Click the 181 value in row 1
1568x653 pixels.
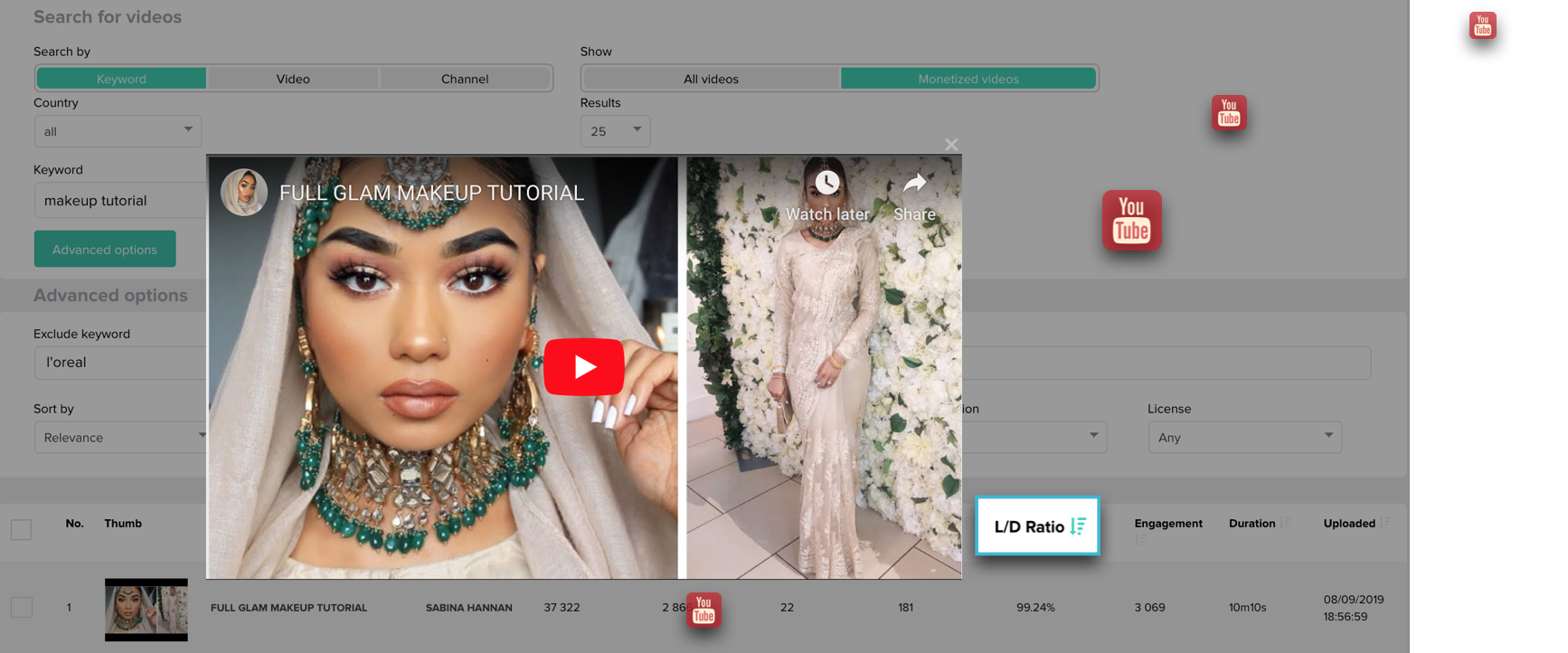point(905,608)
